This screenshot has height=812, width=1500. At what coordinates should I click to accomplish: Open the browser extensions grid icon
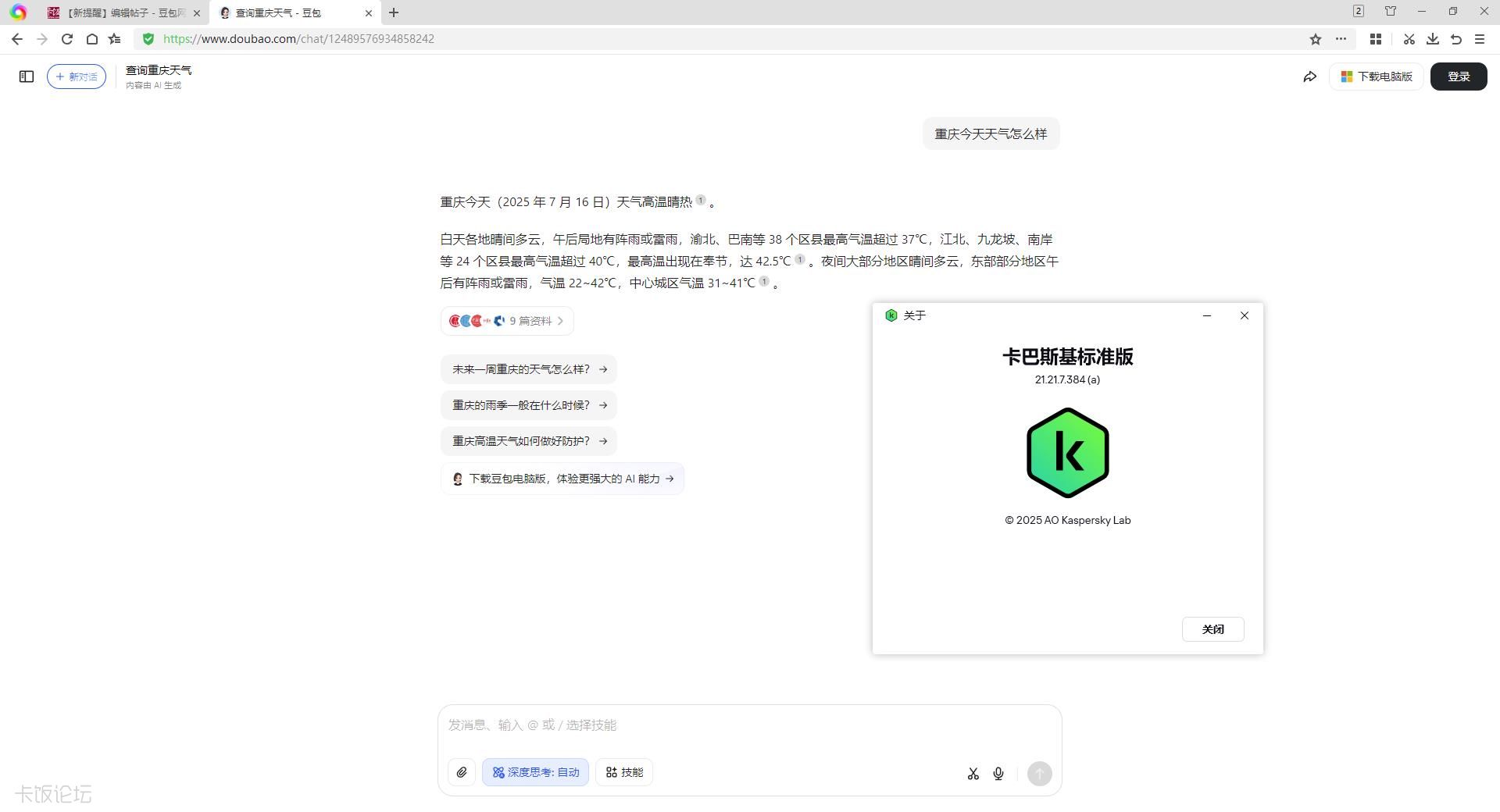tap(1376, 39)
